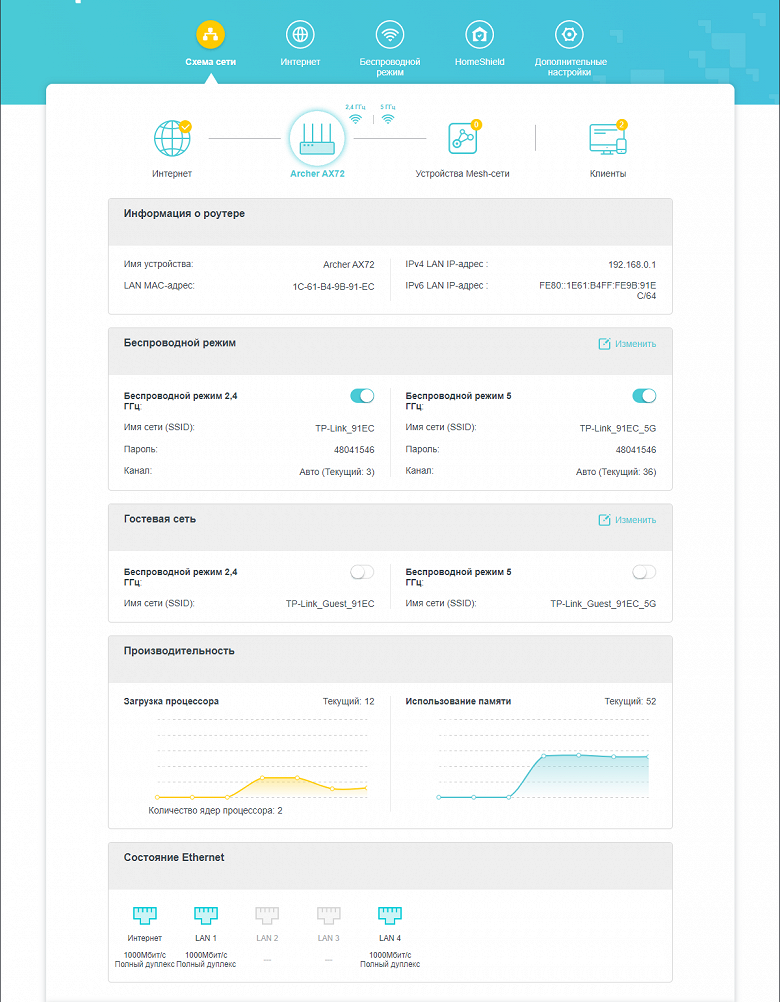Click the Клиенты label in diagram
This screenshot has width=780, height=1002.
(608, 173)
